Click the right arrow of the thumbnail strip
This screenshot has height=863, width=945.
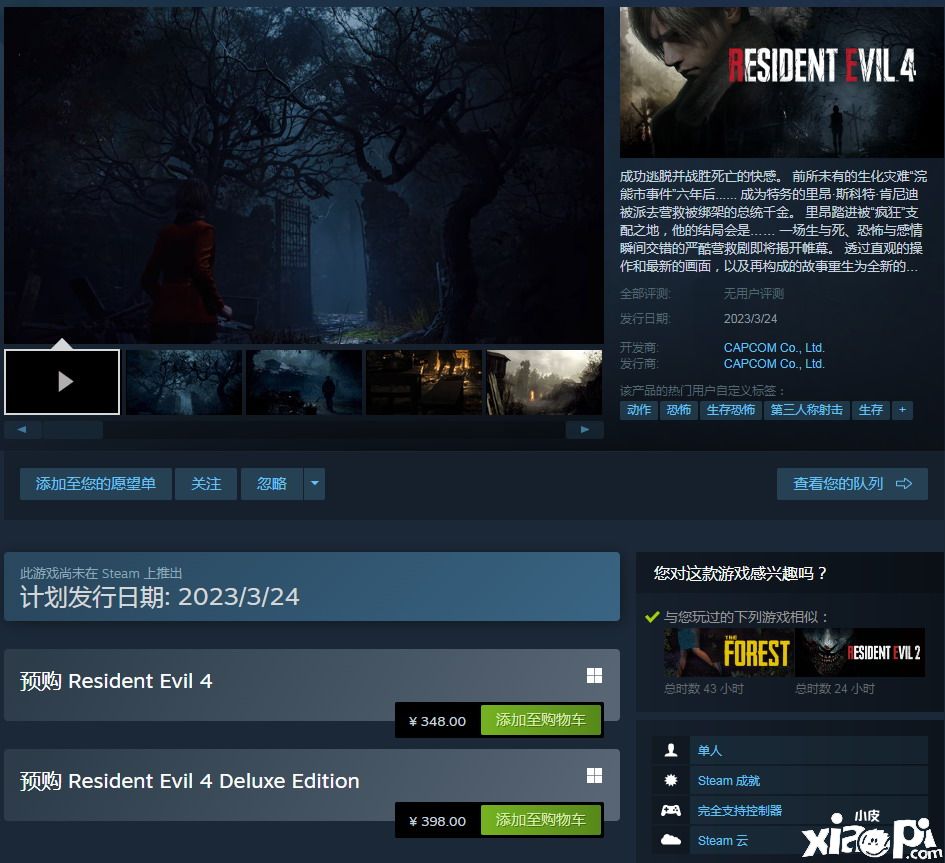585,430
